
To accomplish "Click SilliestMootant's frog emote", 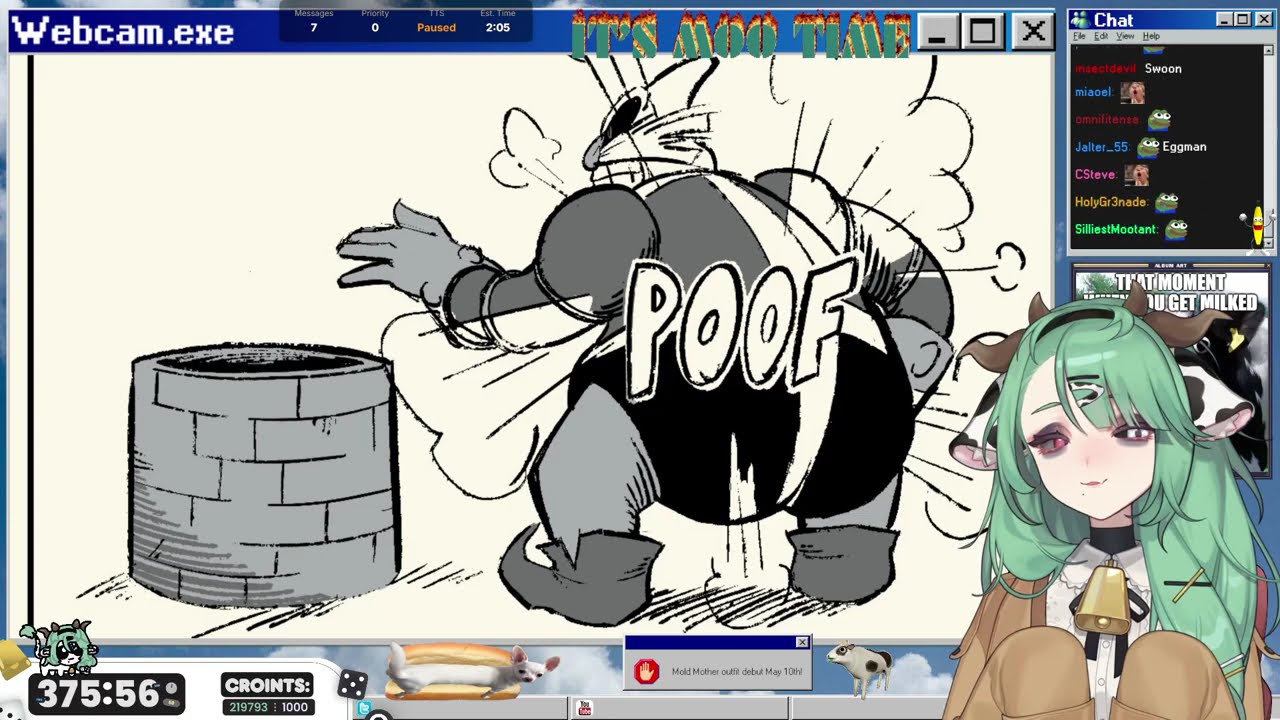I will click(1176, 229).
